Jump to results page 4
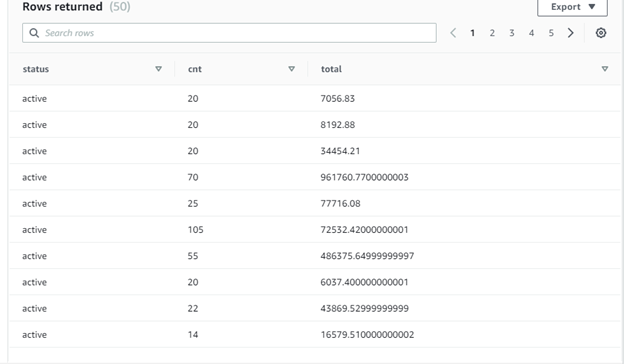Image resolution: width=624 pixels, height=364 pixels. pos(531,33)
